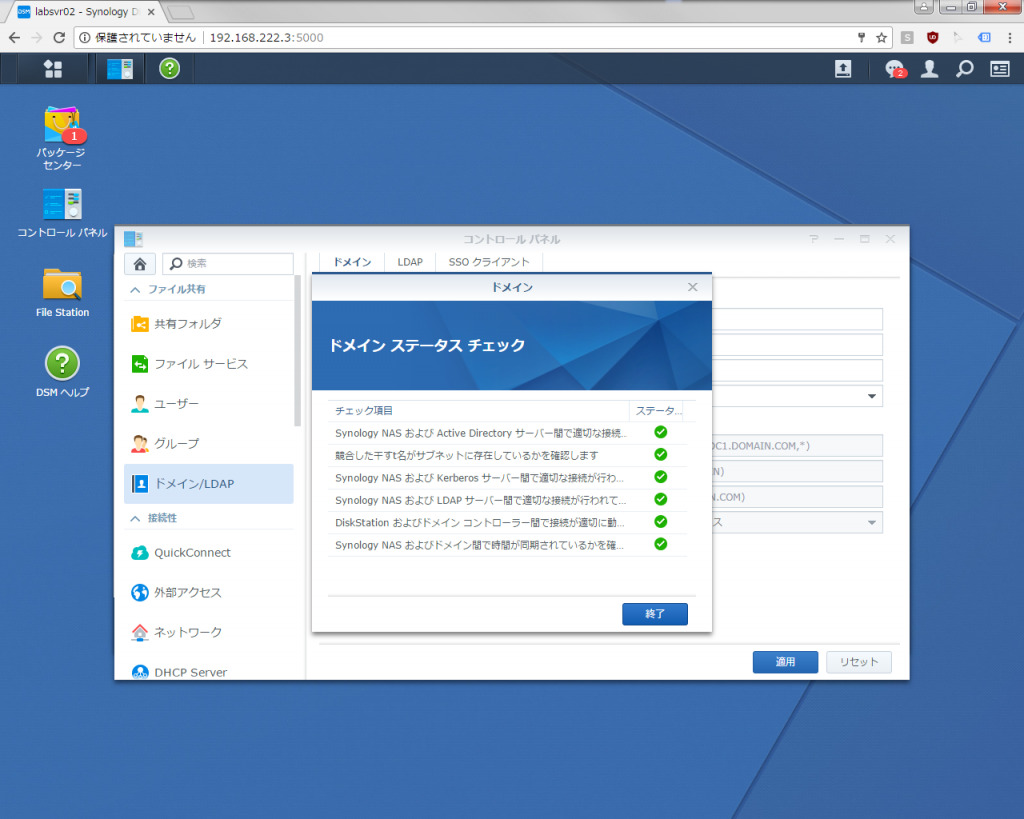Open Package Center desktop icon

pyautogui.click(x=61, y=138)
